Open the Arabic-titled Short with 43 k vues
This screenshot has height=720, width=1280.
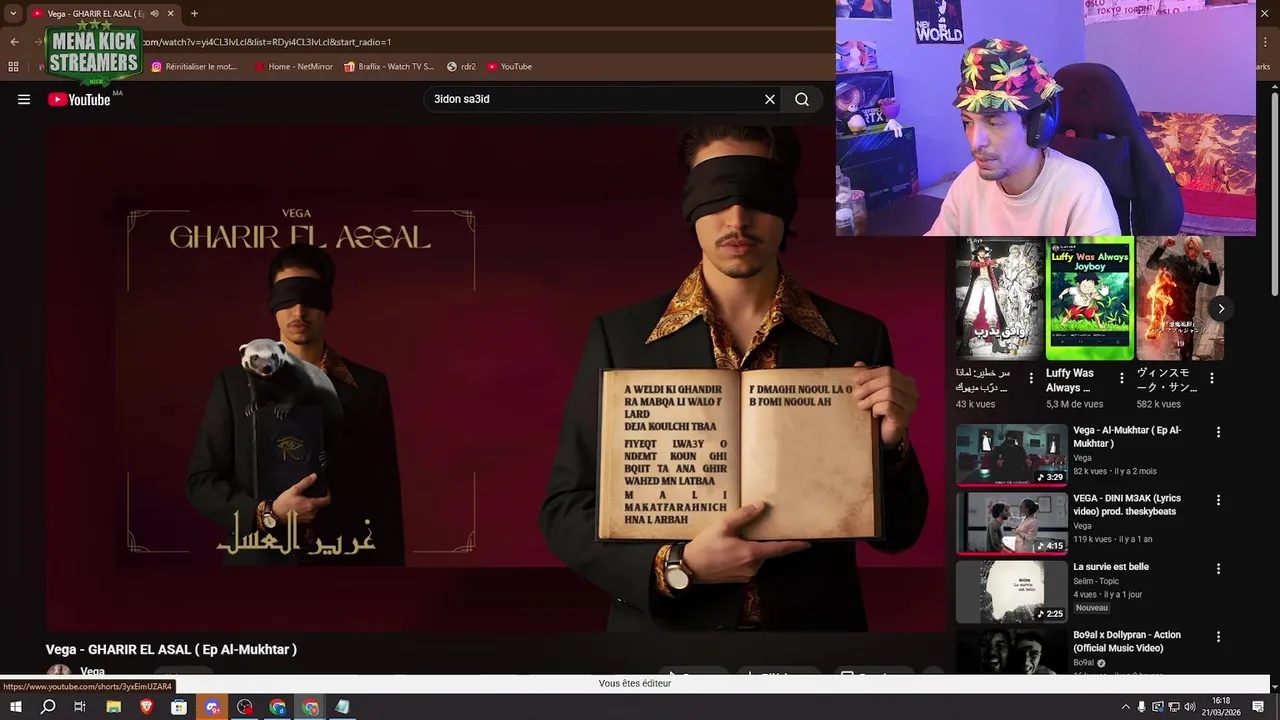(999, 298)
